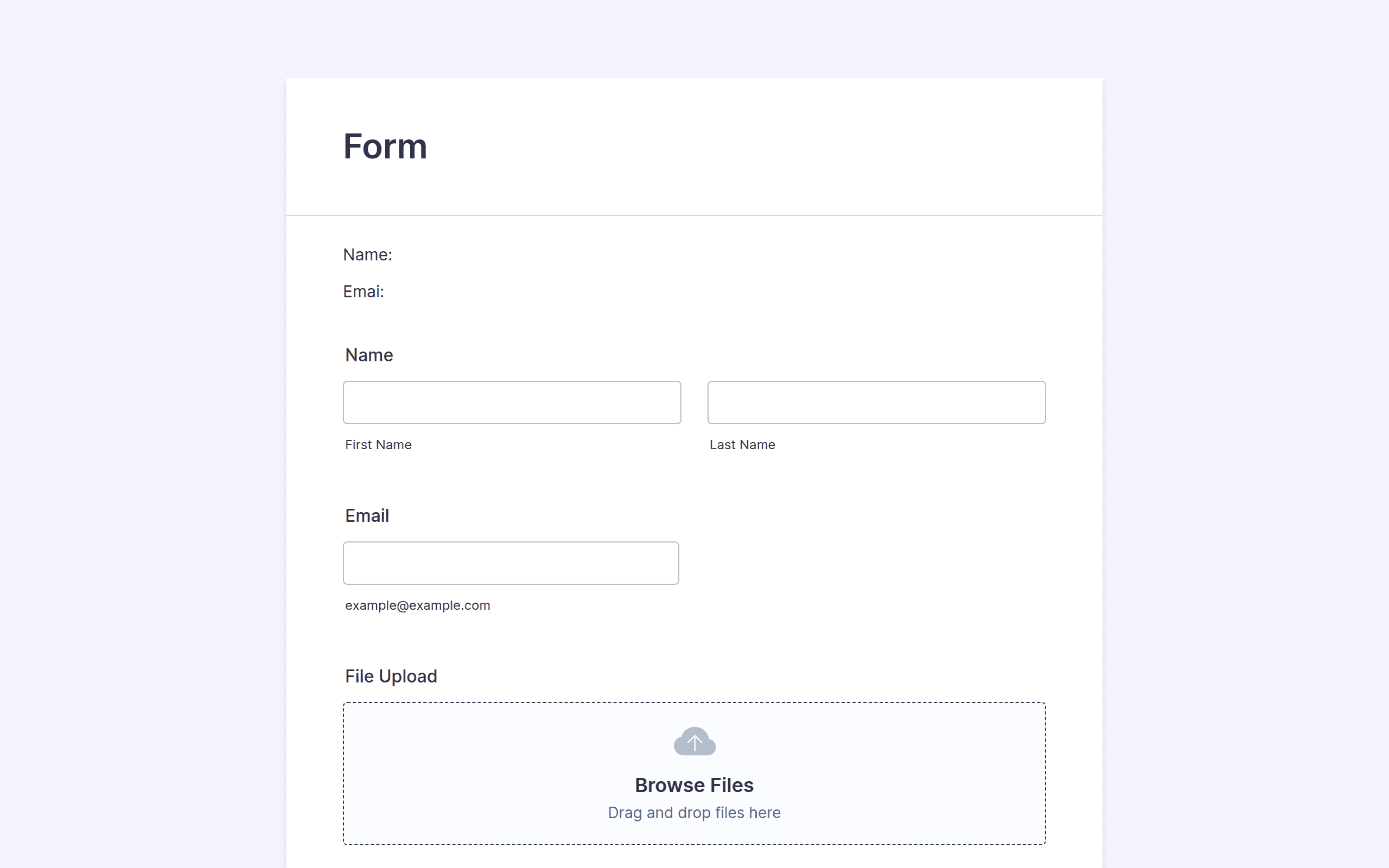Focus the First Name input field
Image resolution: width=1389 pixels, height=868 pixels.
click(512, 403)
